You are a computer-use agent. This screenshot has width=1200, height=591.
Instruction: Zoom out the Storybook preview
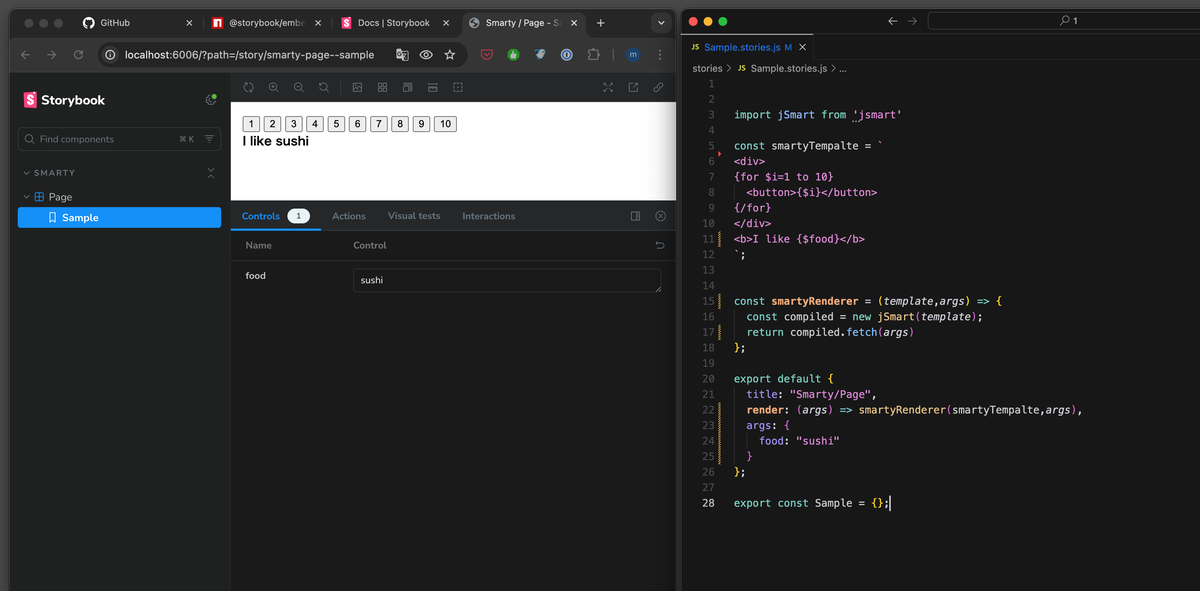299,88
